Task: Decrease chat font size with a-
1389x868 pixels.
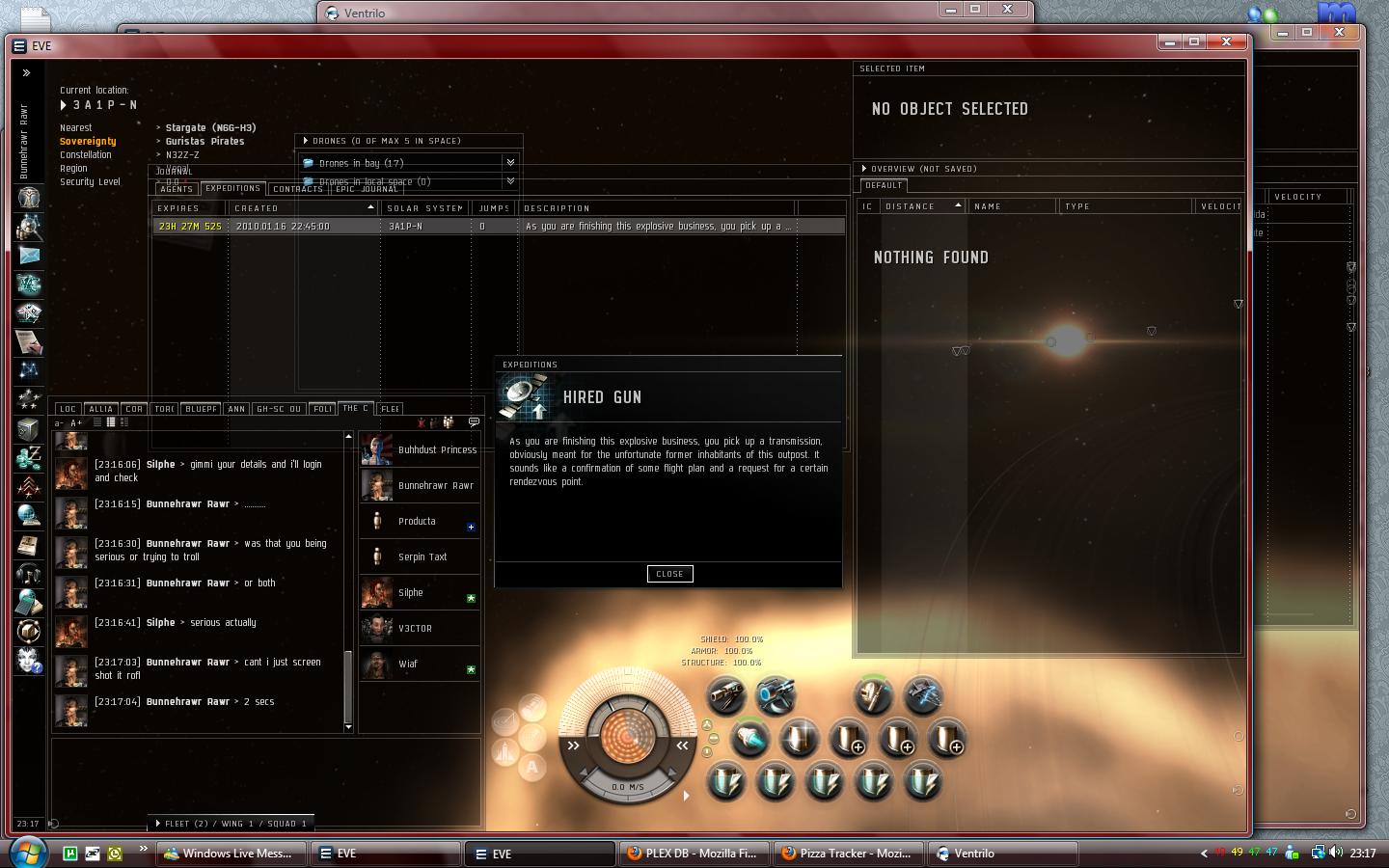Action: [59, 423]
